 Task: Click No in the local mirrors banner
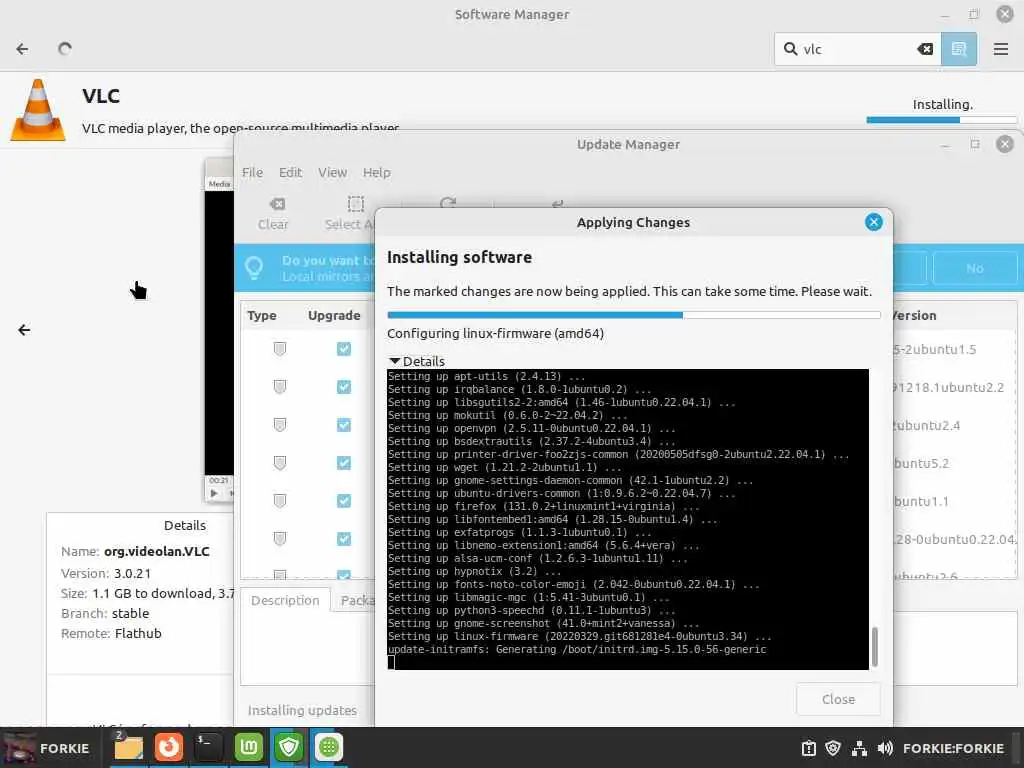pos(974,268)
